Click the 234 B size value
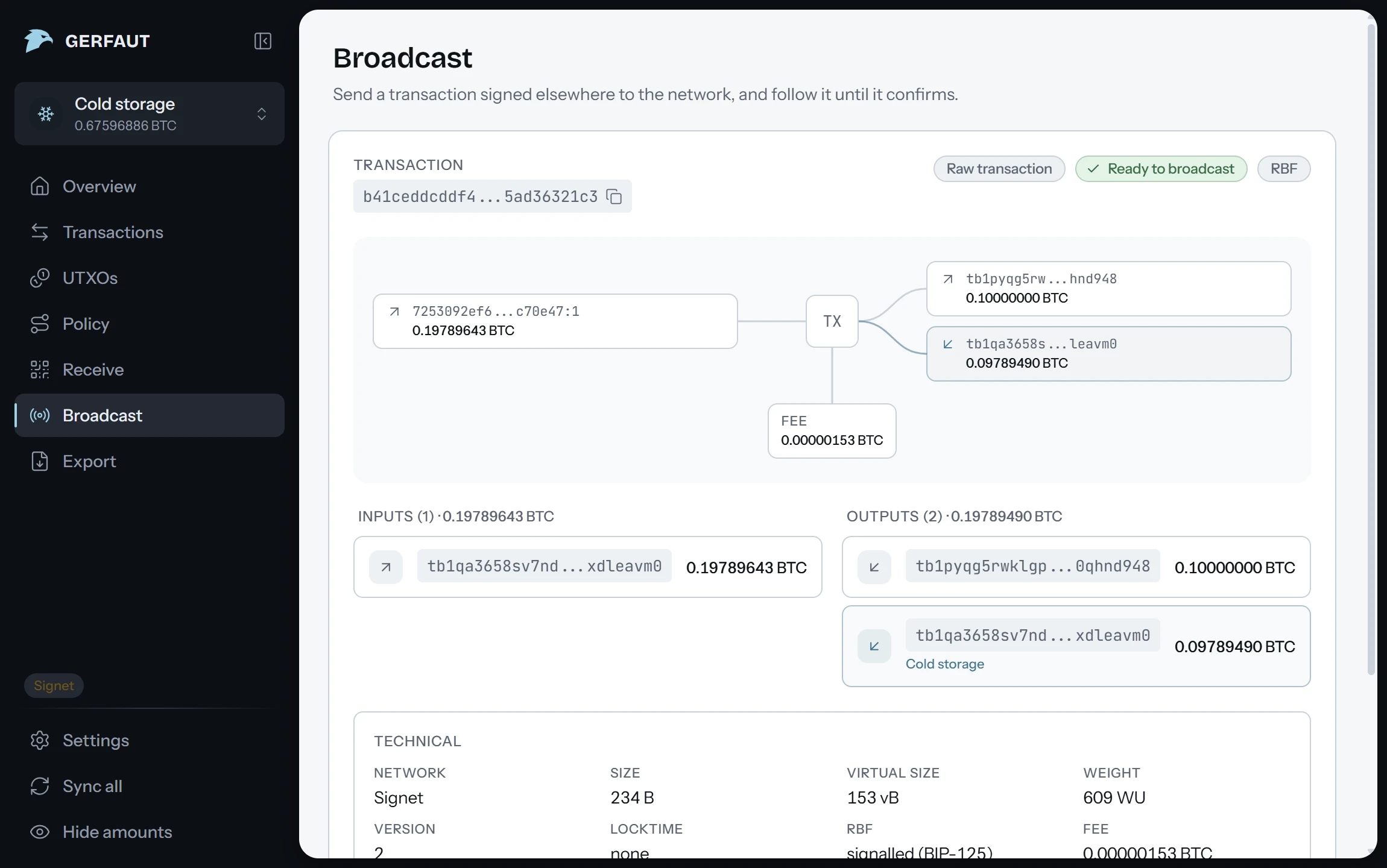 632,797
